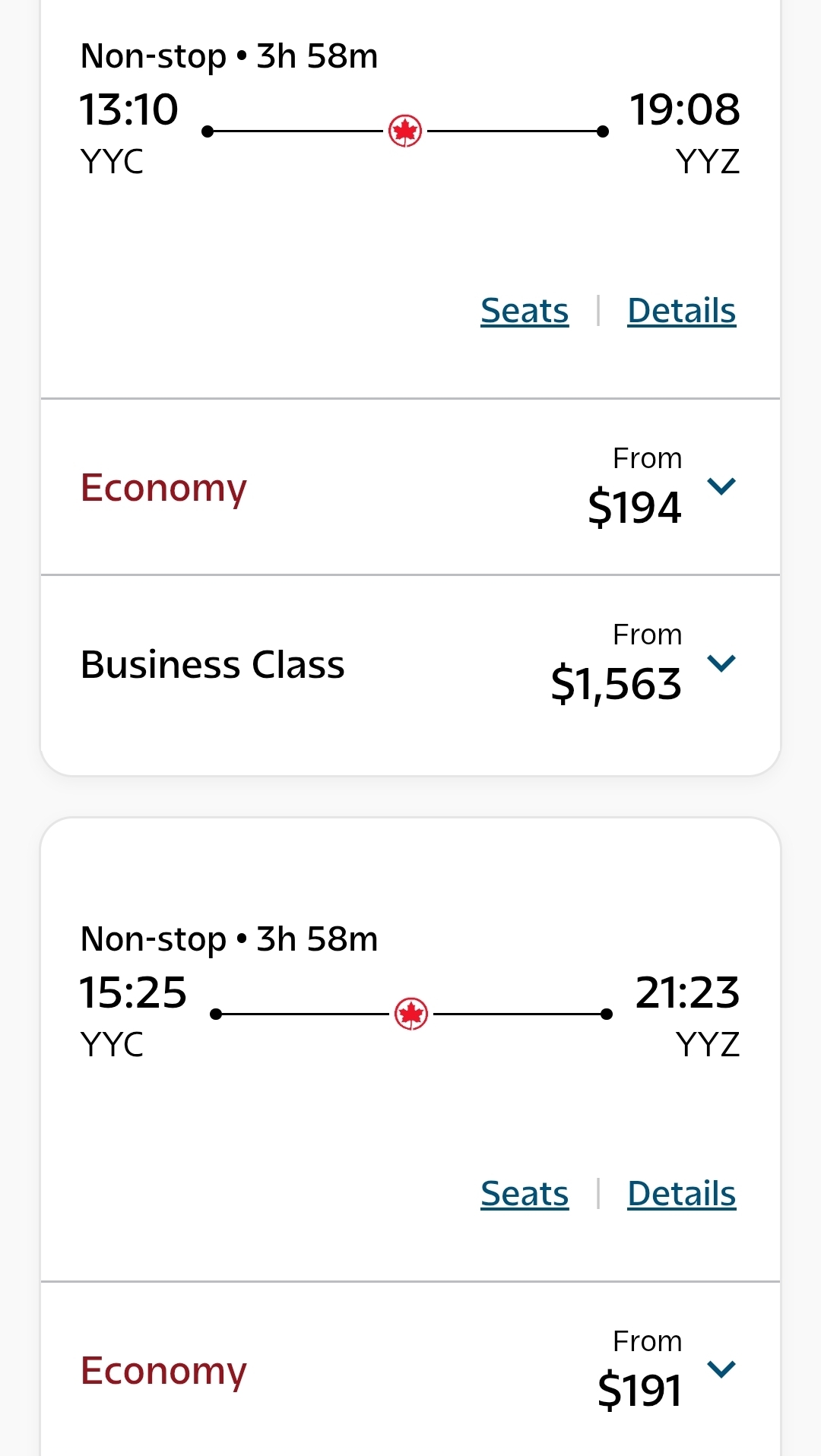Tap Air Canada logo on 13:10 flight
Image resolution: width=821 pixels, height=1456 pixels.
405,131
